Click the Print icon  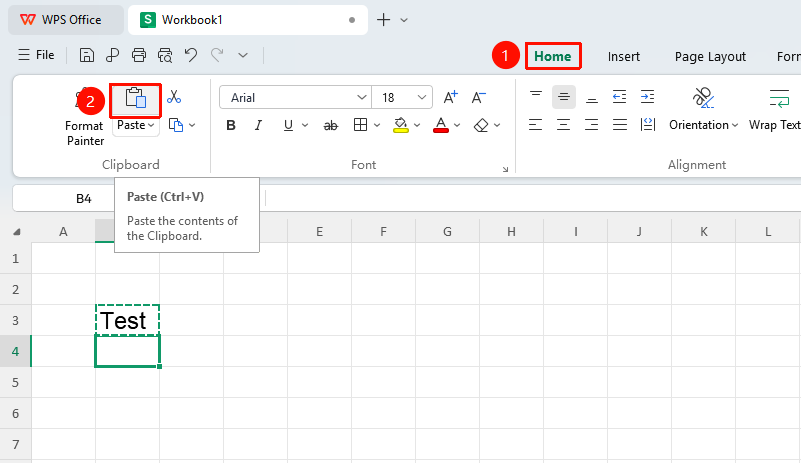pyautogui.click(x=139, y=55)
